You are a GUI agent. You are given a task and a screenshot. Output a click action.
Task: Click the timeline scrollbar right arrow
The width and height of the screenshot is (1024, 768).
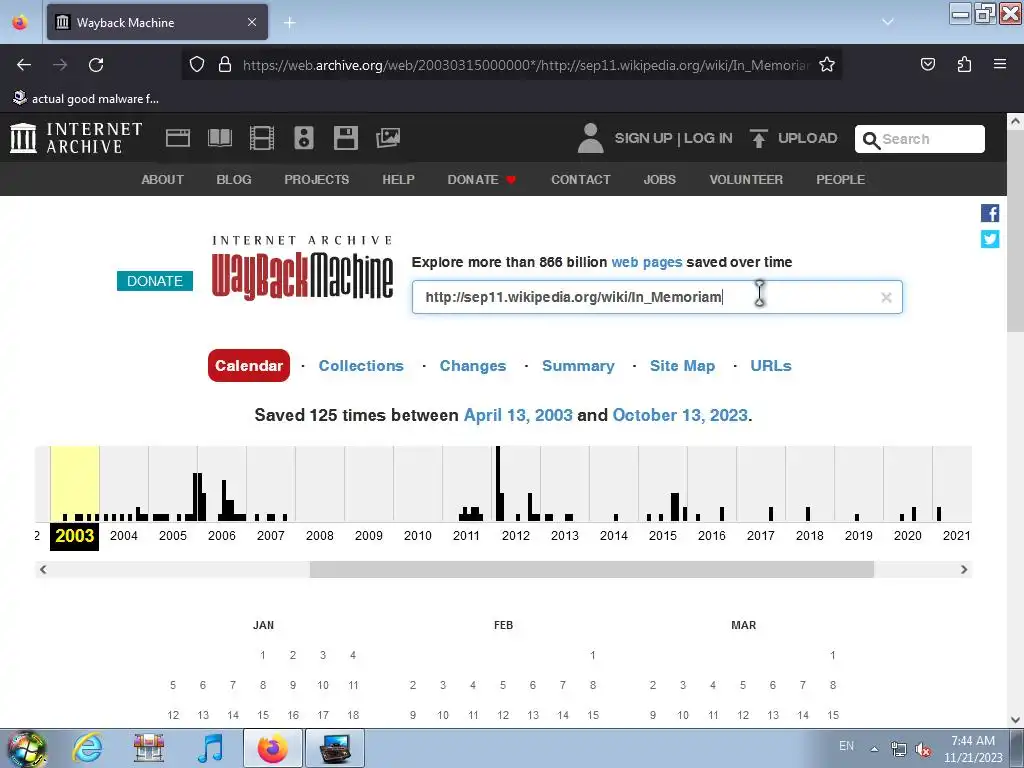(964, 569)
